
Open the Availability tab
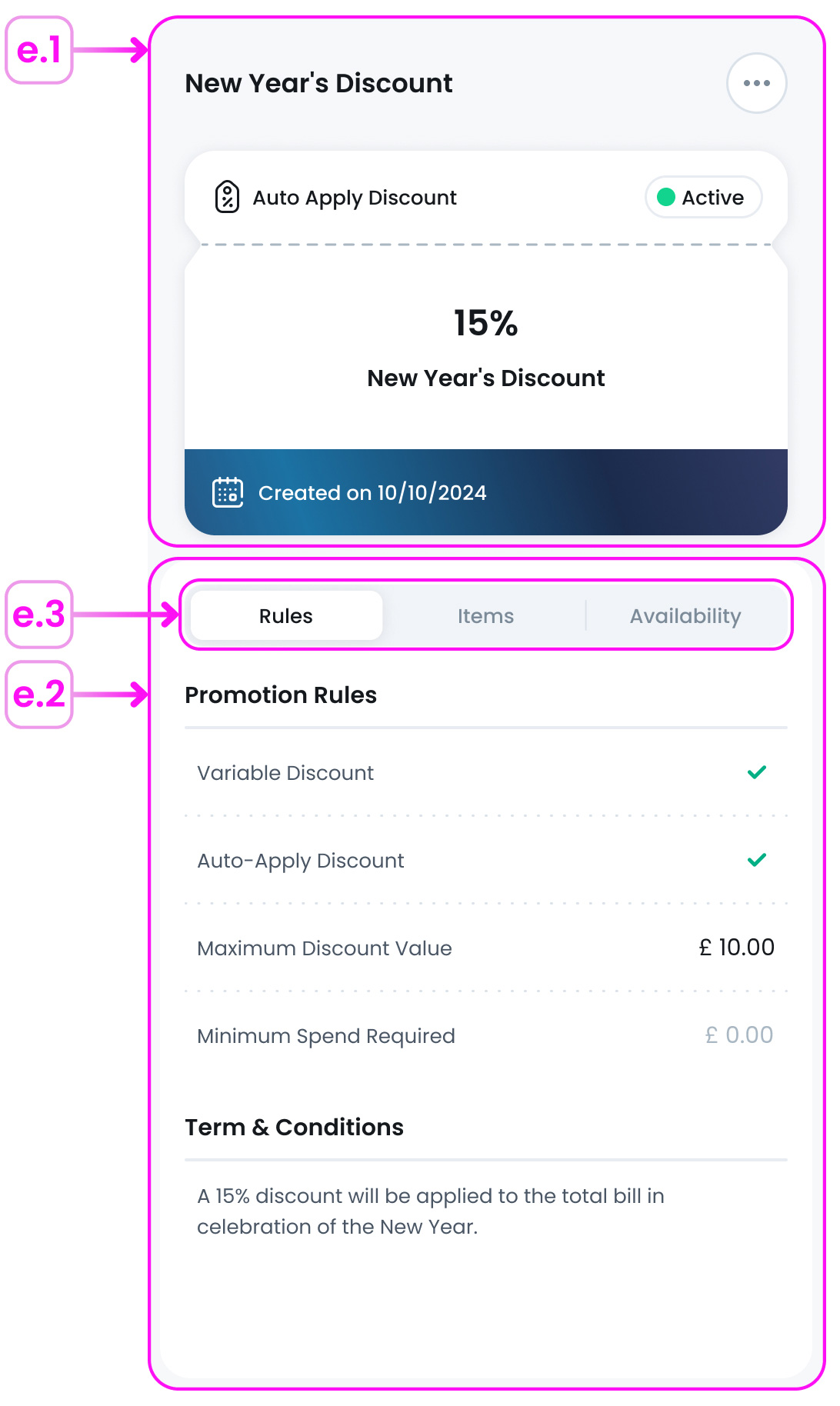pos(685,616)
